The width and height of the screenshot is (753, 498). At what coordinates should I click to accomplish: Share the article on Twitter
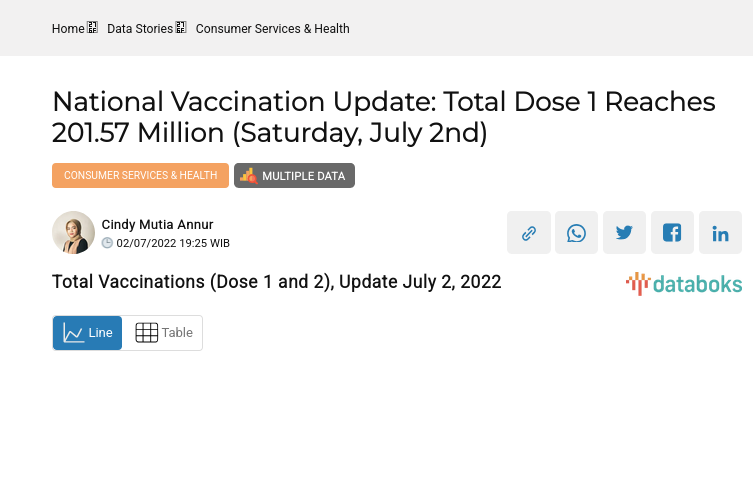click(625, 233)
